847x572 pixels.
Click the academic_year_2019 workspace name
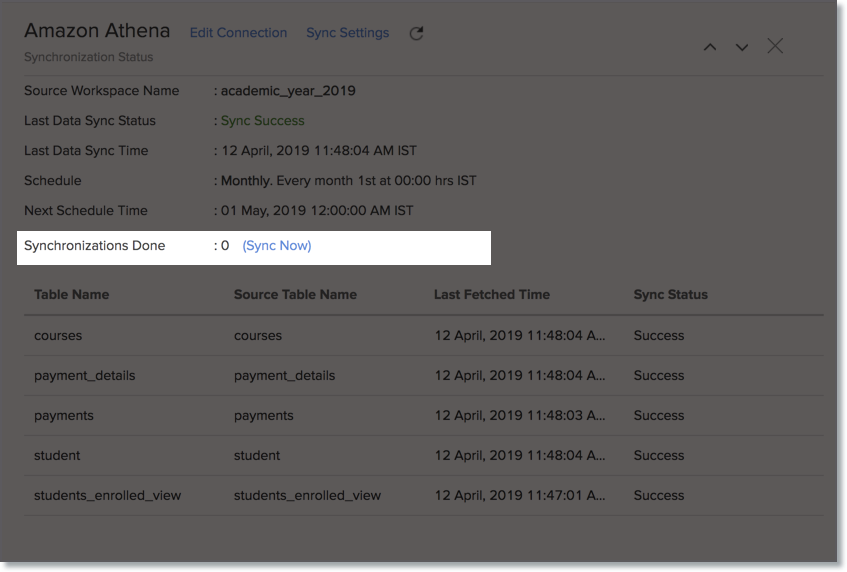tap(288, 91)
